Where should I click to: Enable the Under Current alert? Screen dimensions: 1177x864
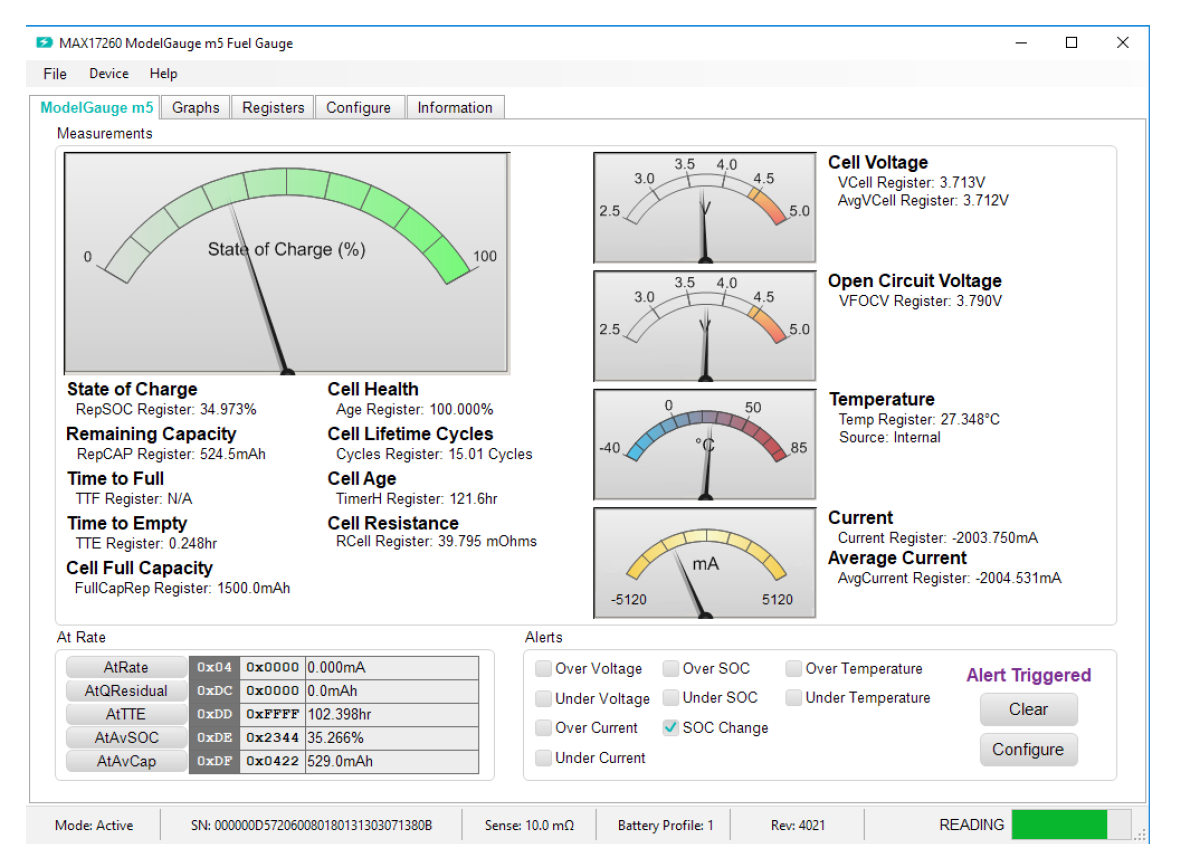pos(543,757)
